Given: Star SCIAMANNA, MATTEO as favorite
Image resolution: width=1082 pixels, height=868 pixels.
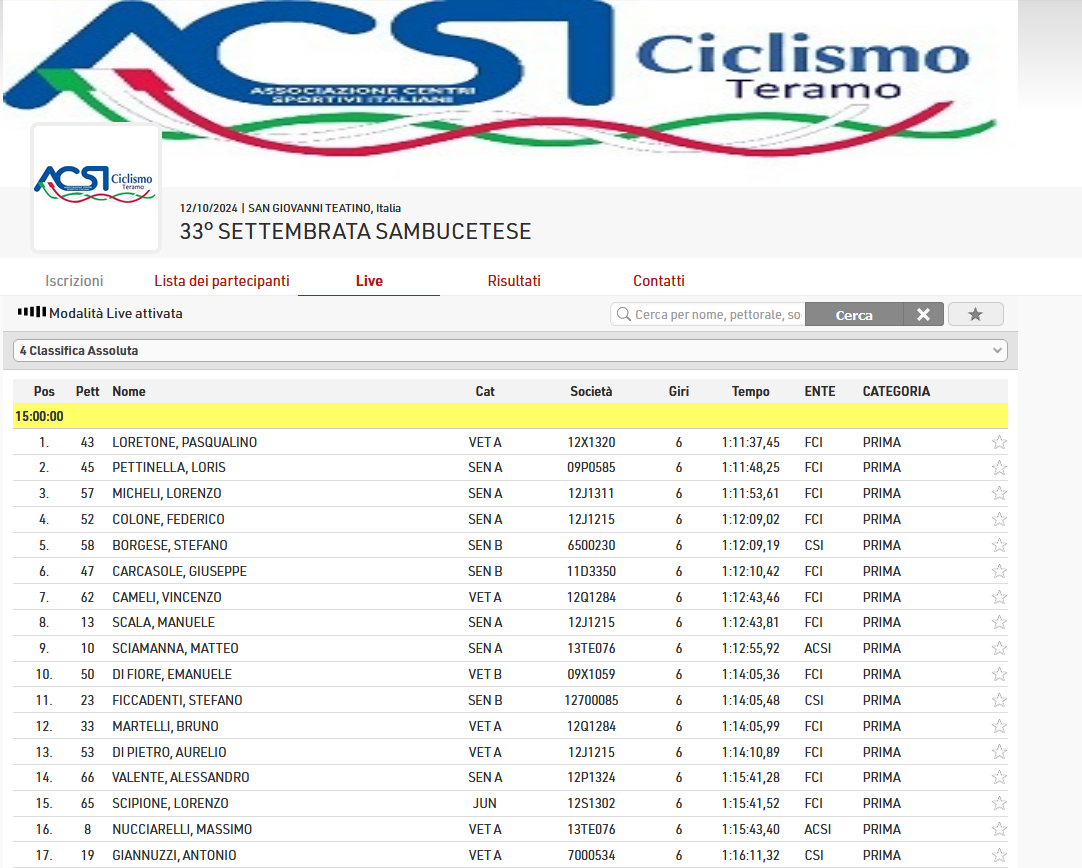Looking at the screenshot, I should click(x=999, y=649).
